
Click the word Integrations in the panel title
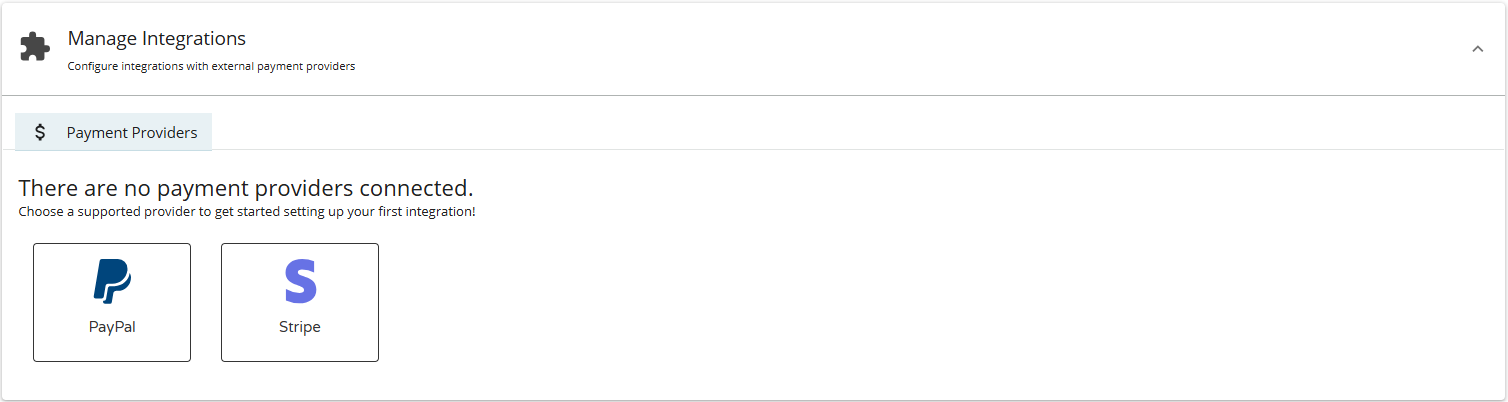click(194, 39)
